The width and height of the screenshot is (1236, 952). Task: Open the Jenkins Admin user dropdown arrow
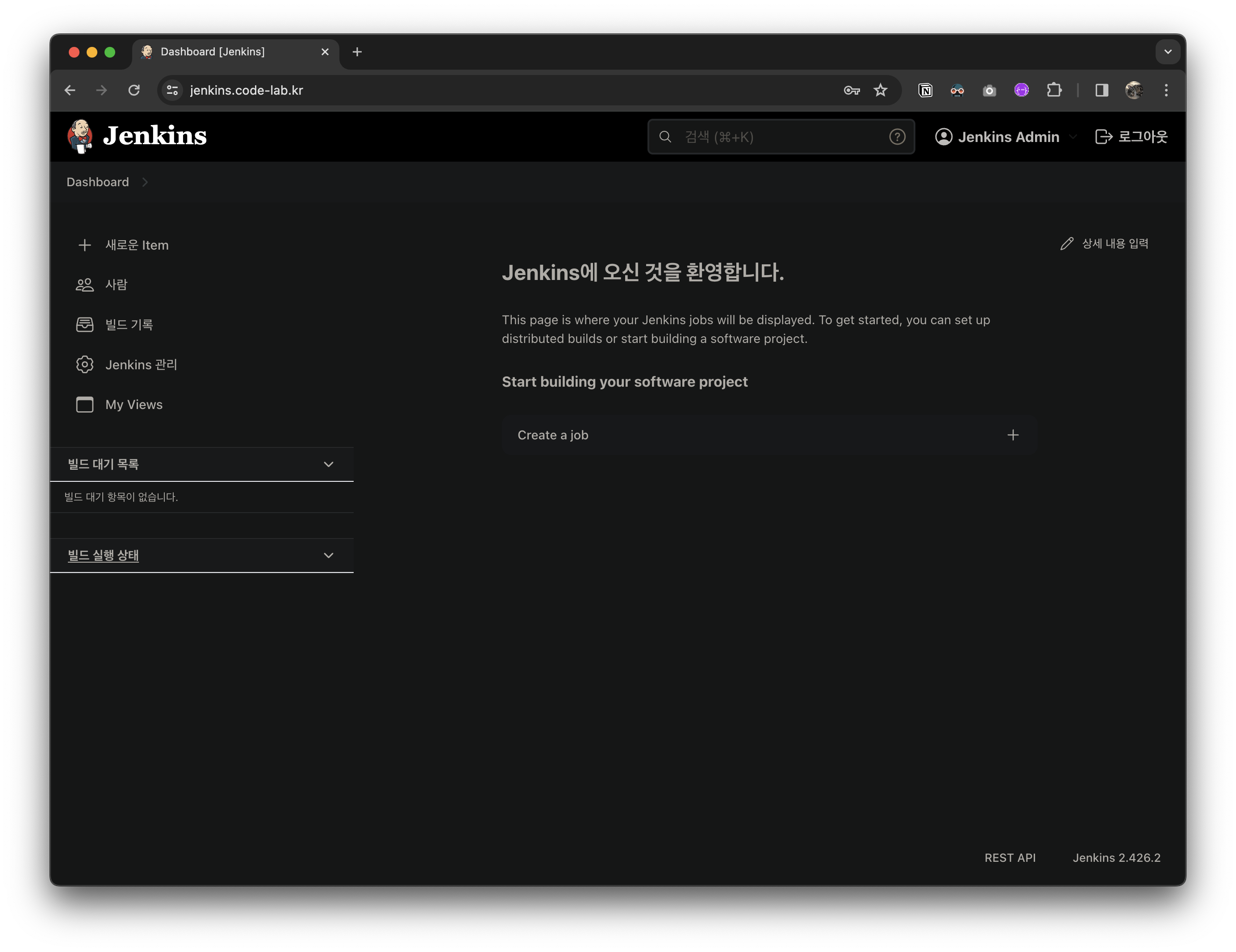click(x=1073, y=137)
